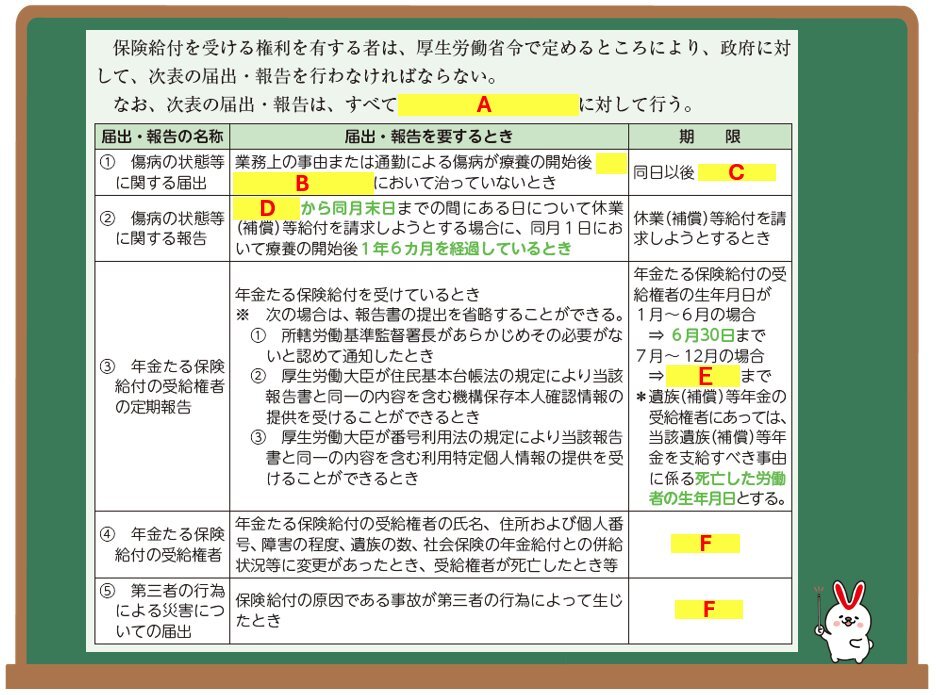Select the 届出・報告を要するとき column header

pyautogui.click(x=429, y=136)
